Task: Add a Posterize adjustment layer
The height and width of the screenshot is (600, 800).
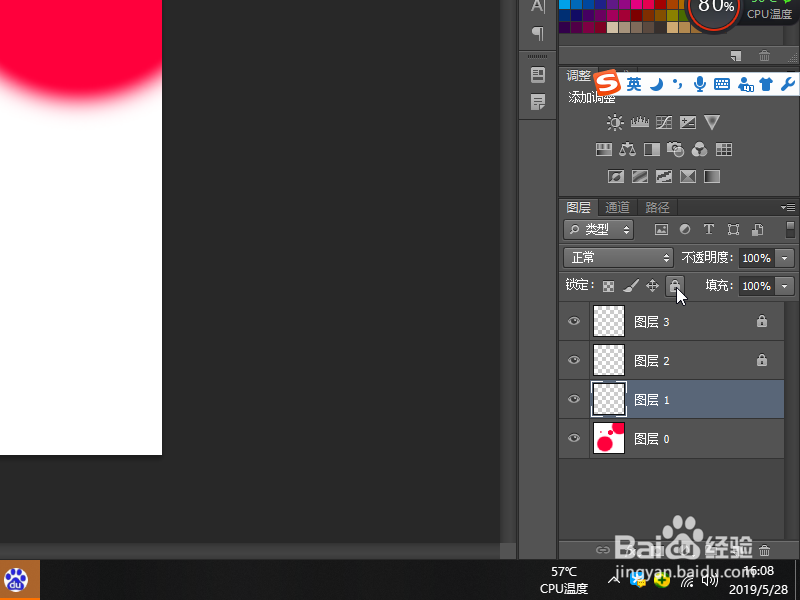Action: pyautogui.click(x=640, y=177)
